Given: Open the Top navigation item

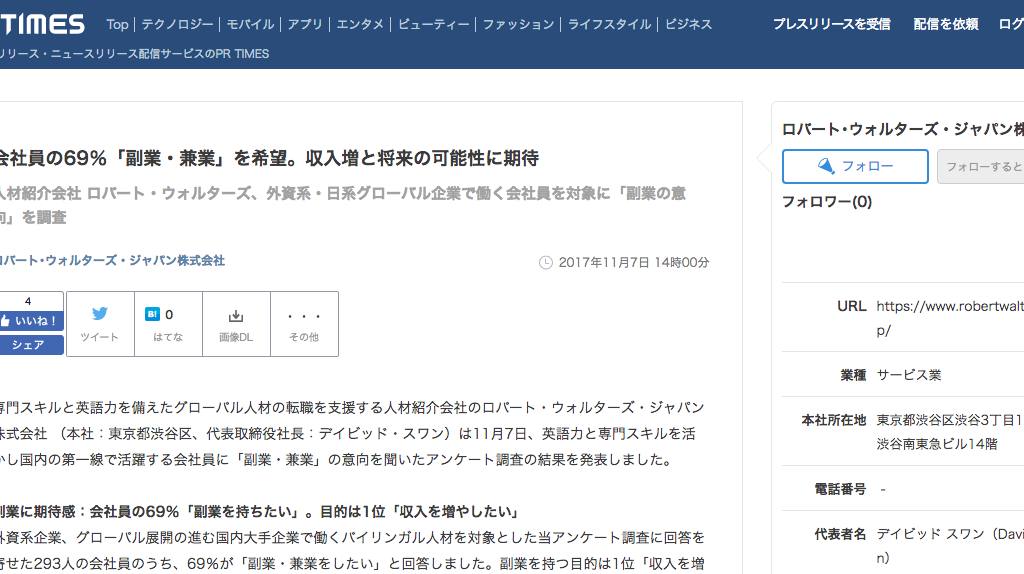Looking at the screenshot, I should [118, 24].
